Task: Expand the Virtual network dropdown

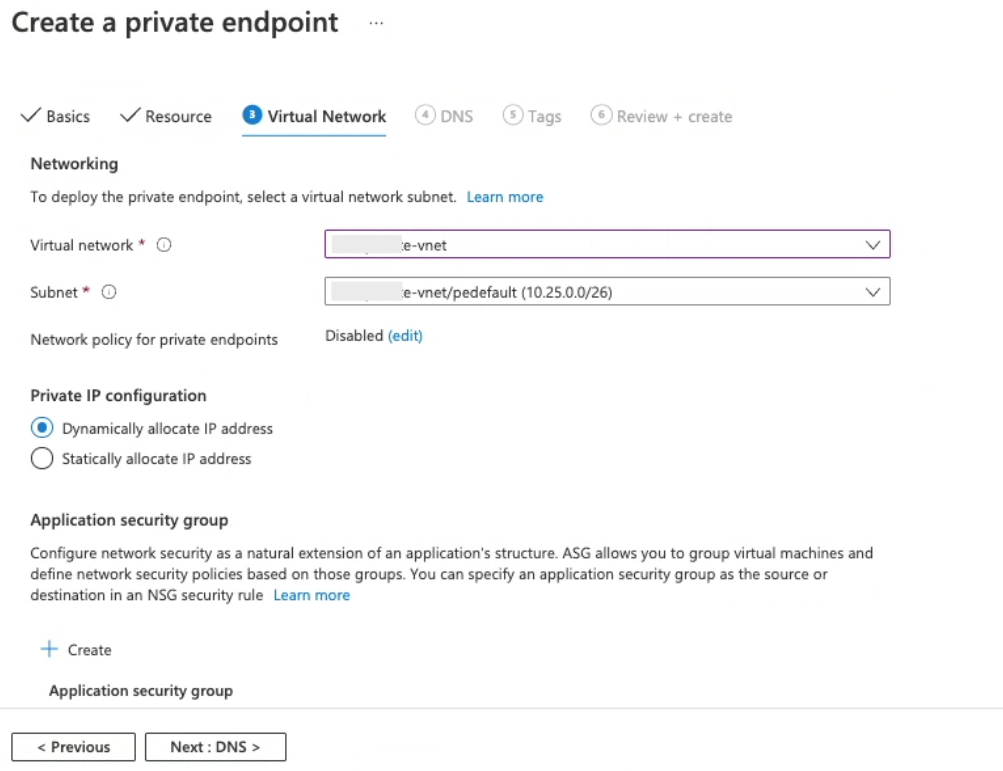Action: (872, 245)
